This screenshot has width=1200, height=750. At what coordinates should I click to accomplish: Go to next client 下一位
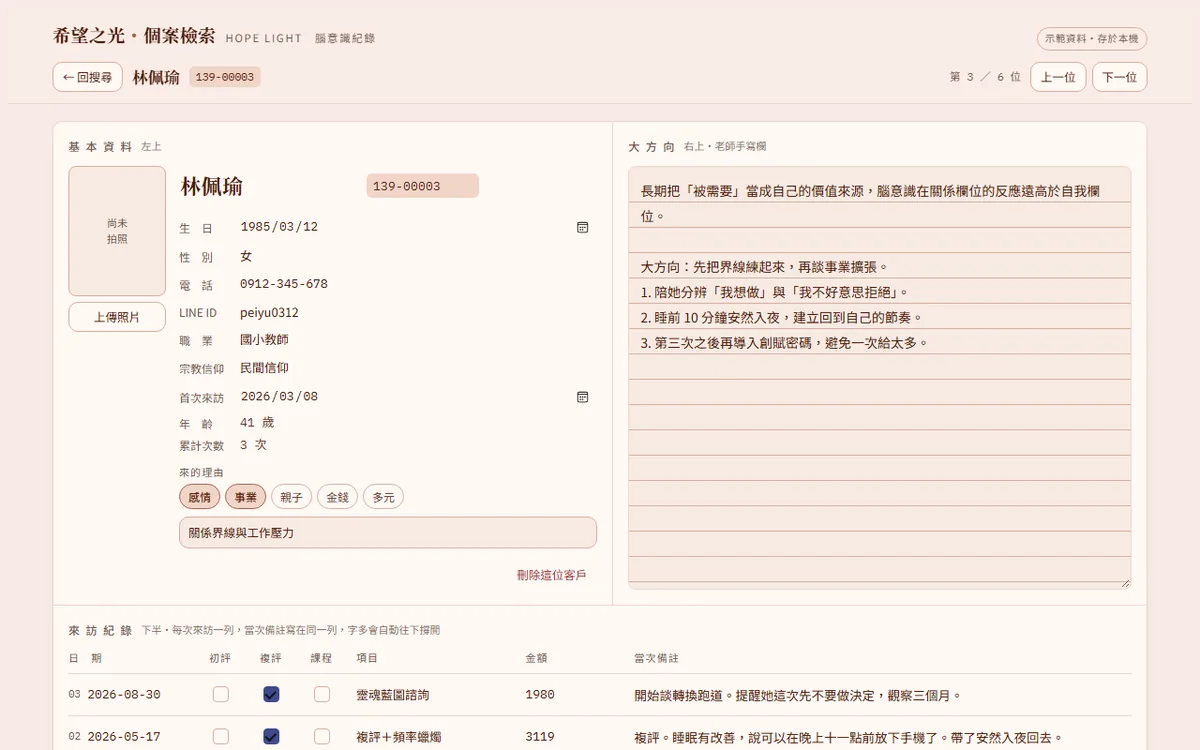[x=1119, y=77]
